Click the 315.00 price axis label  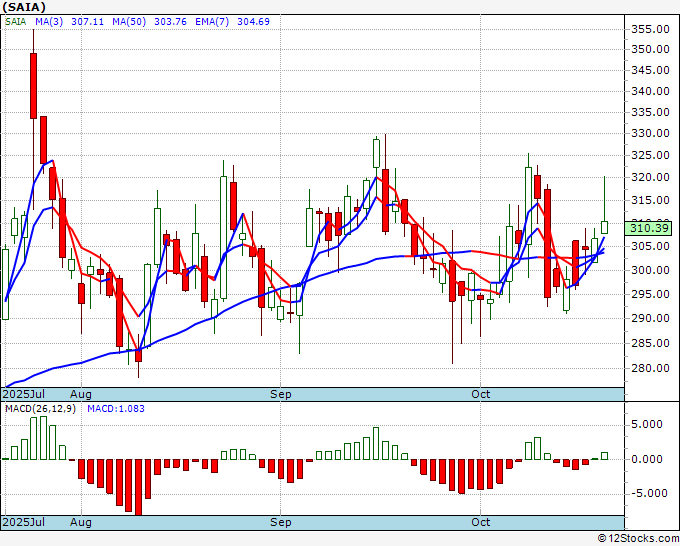tap(650, 200)
